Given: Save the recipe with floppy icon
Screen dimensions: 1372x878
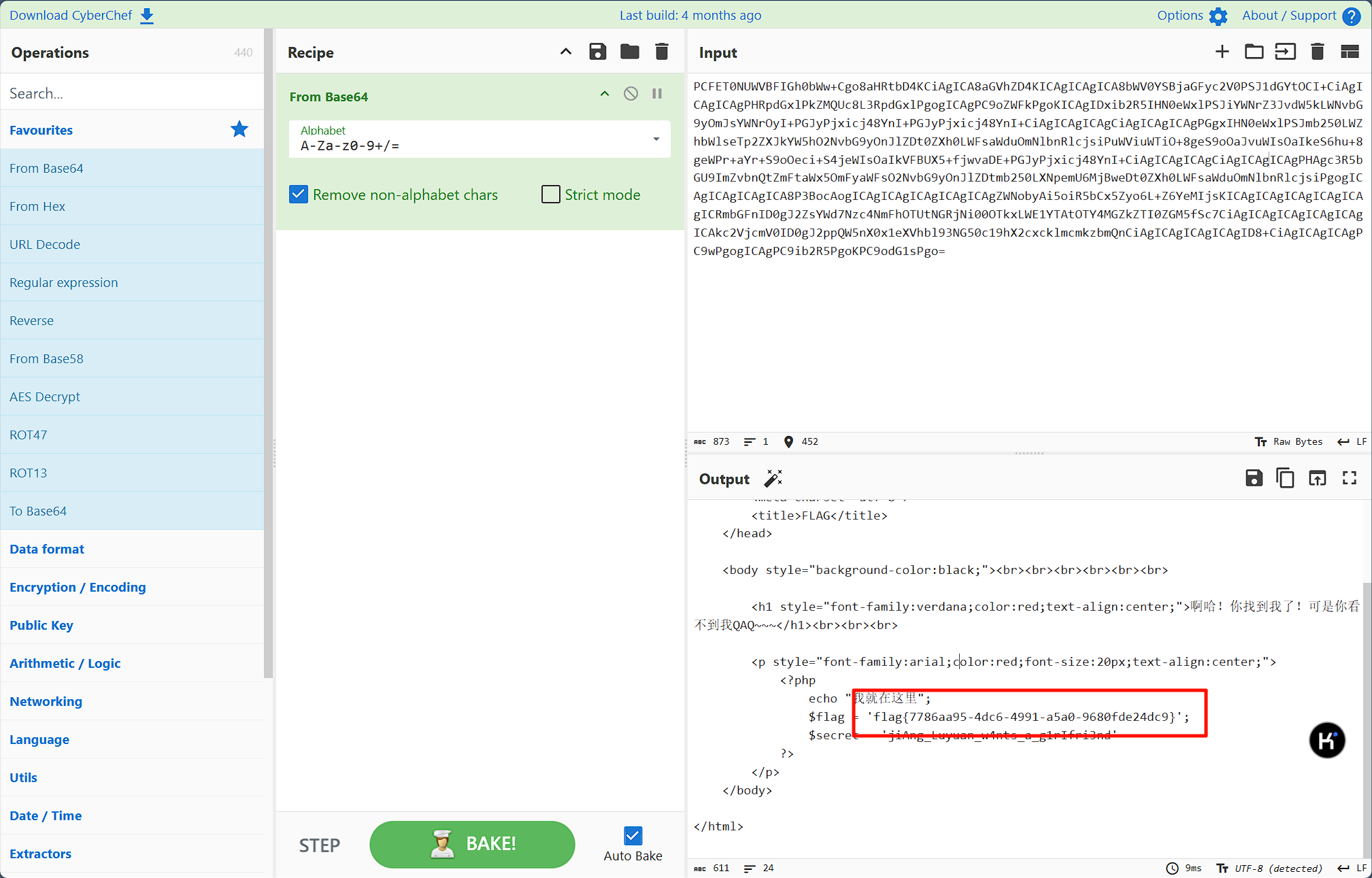Looking at the screenshot, I should coord(597,52).
